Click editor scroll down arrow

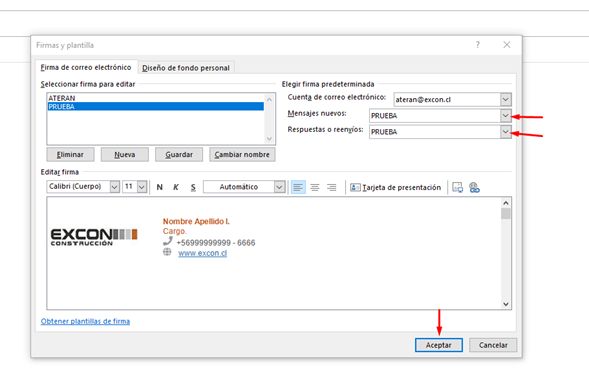coord(506,304)
